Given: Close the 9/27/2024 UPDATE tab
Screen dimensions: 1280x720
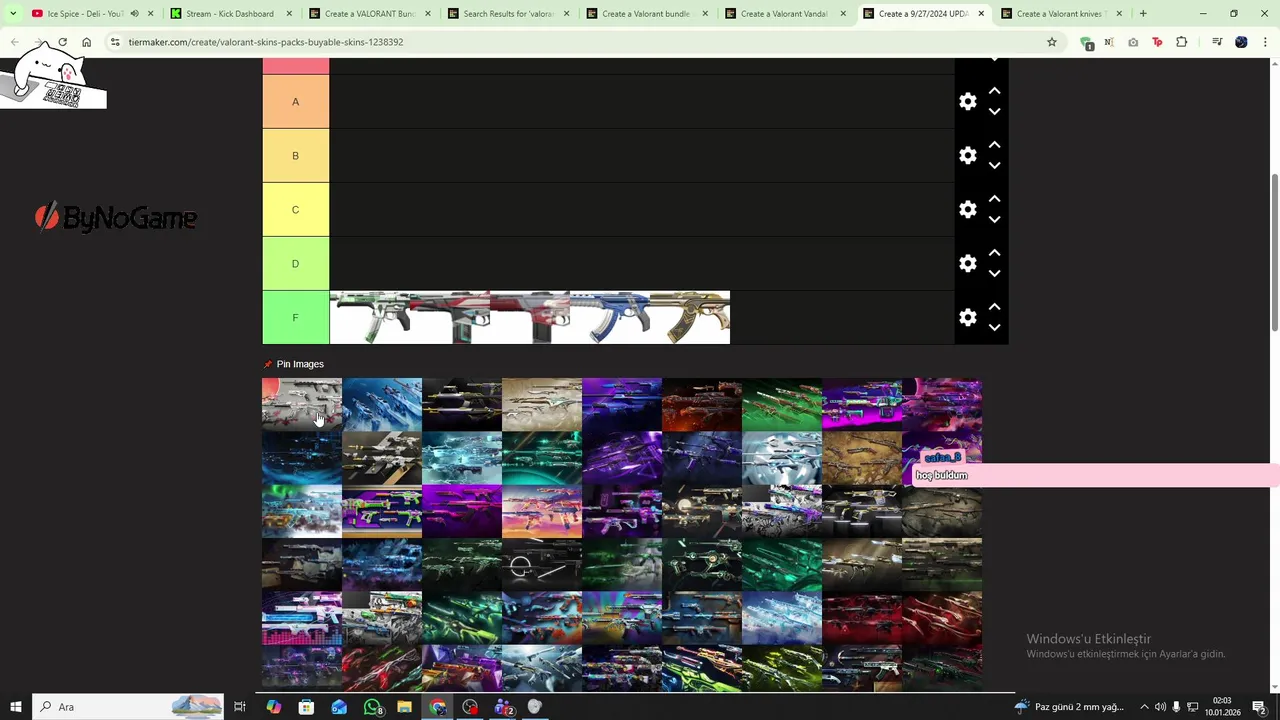Looking at the screenshot, I should click(981, 14).
